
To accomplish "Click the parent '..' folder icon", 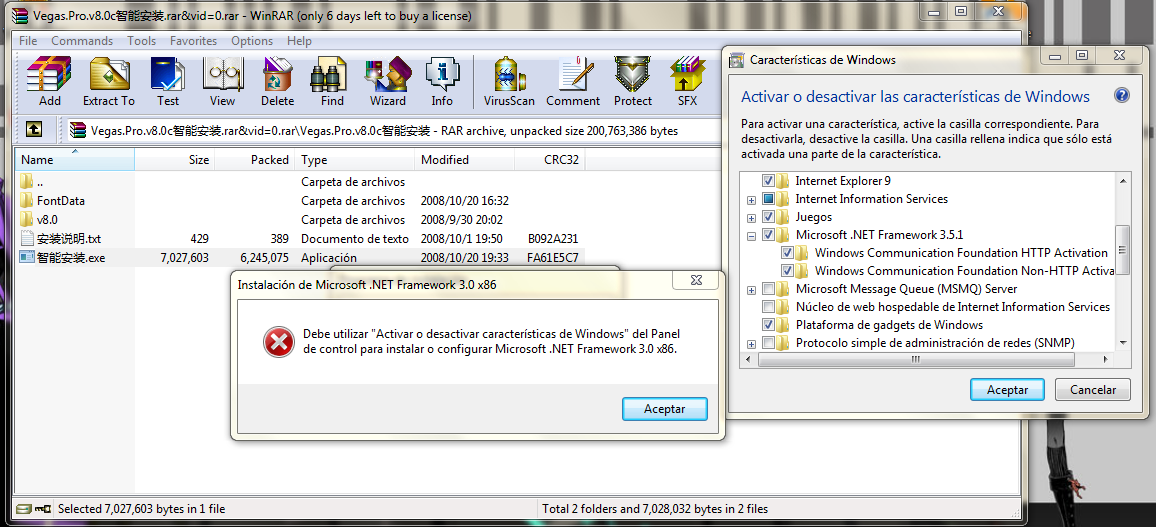I will coord(27,181).
